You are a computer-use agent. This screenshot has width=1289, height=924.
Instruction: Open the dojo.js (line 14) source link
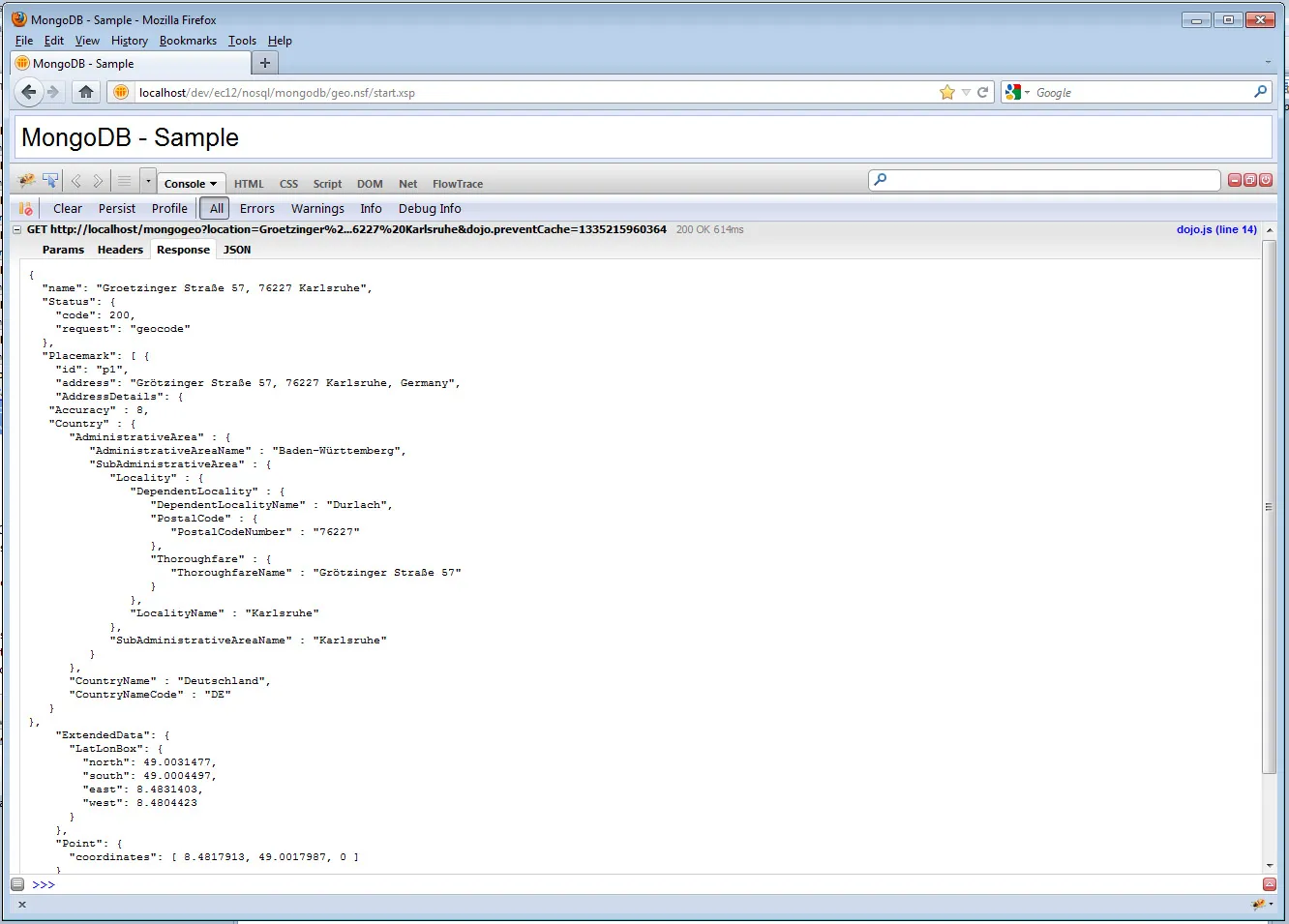[1216, 230]
